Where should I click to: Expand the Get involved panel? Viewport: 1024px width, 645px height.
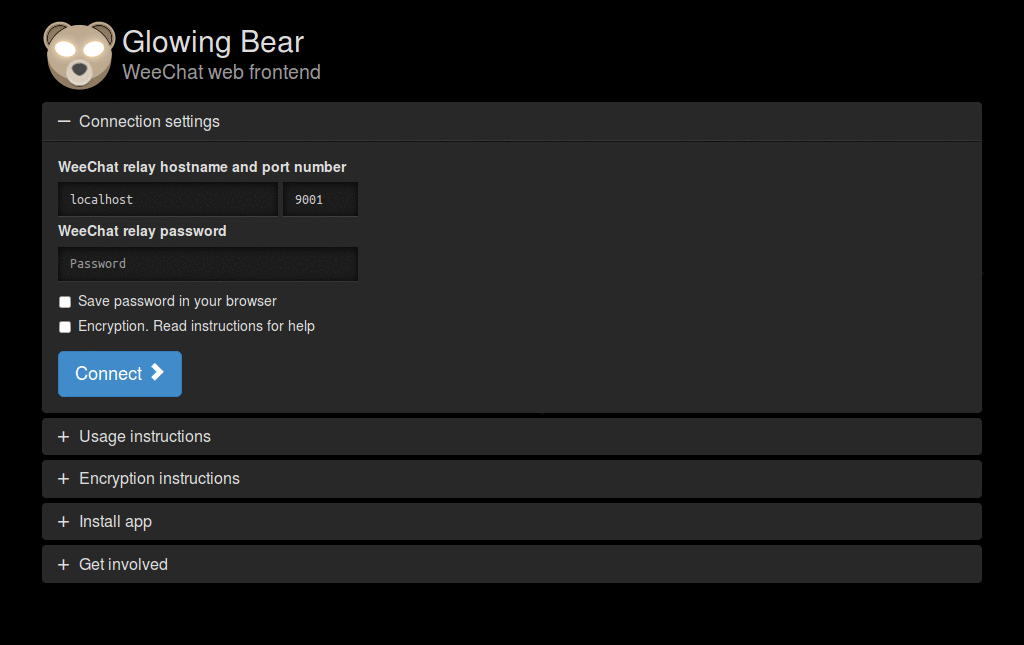click(123, 563)
